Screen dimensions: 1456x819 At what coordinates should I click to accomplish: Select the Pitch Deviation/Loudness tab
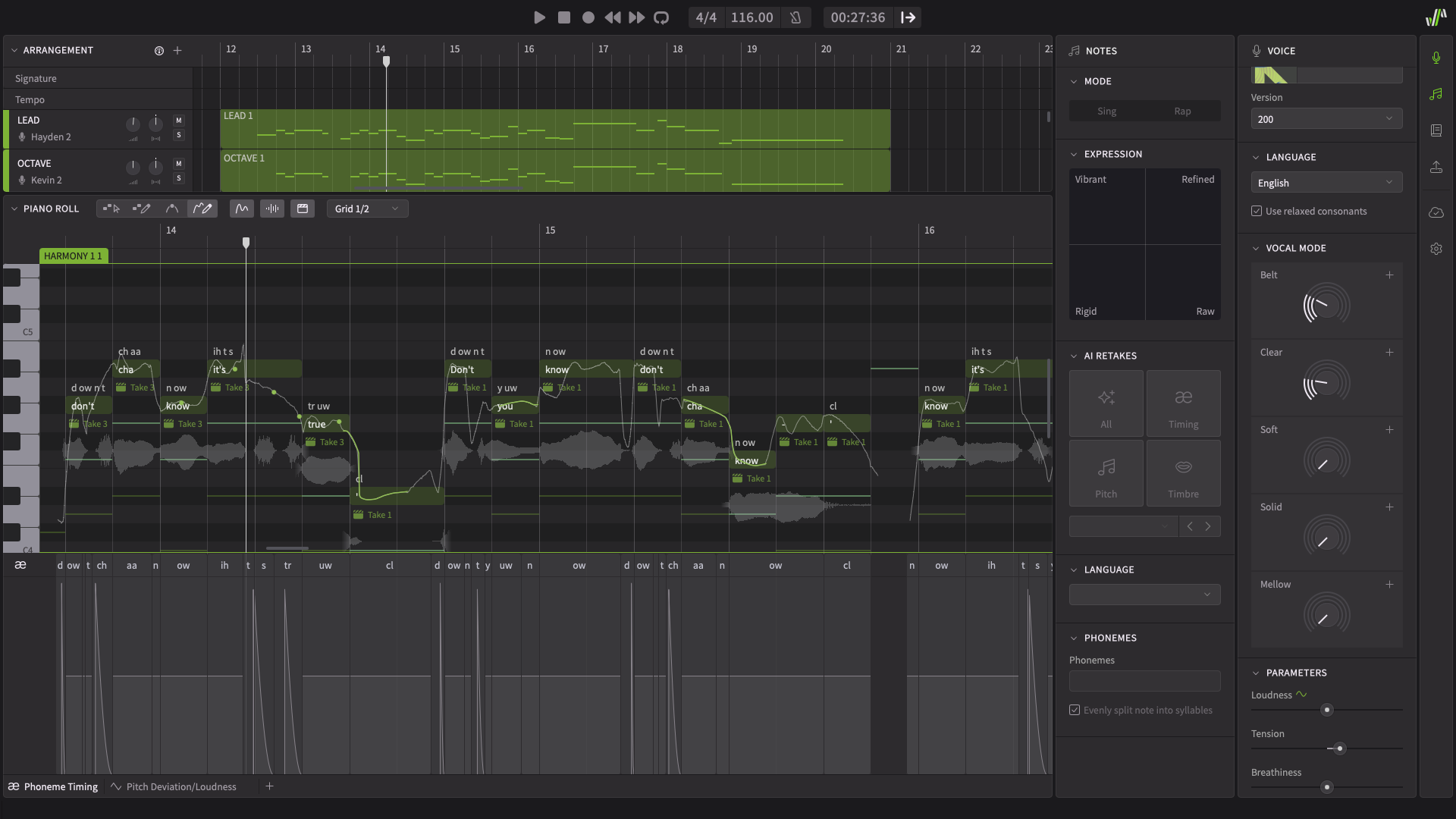180,786
